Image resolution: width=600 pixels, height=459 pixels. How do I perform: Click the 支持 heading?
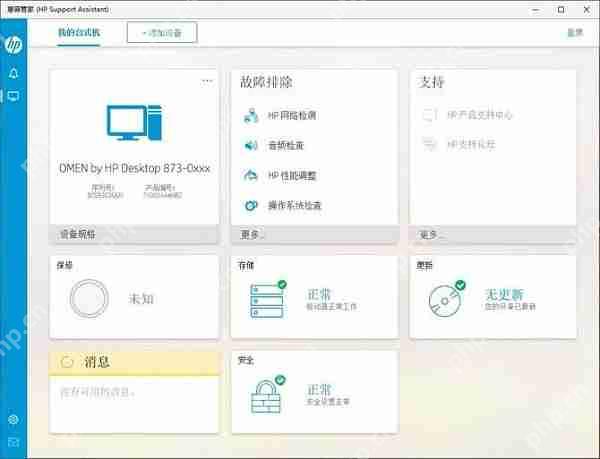(432, 81)
